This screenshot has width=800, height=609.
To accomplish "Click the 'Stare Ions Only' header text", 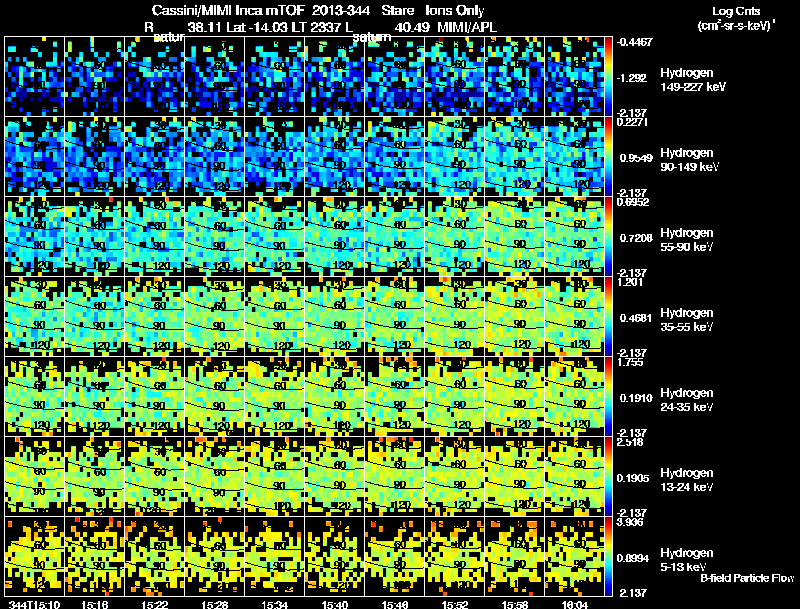I will (433, 10).
